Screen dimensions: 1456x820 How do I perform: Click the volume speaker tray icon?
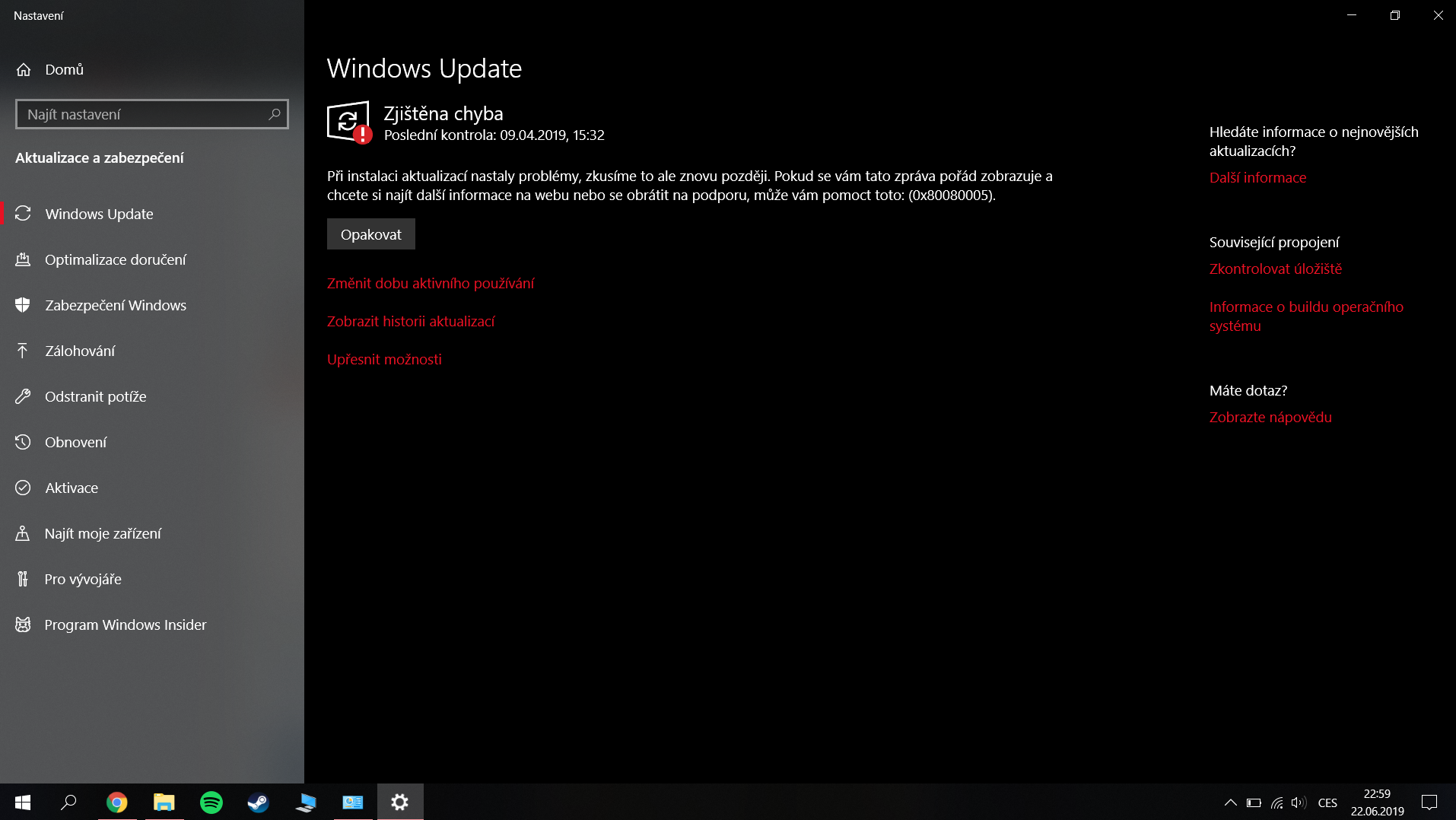pos(1299,803)
